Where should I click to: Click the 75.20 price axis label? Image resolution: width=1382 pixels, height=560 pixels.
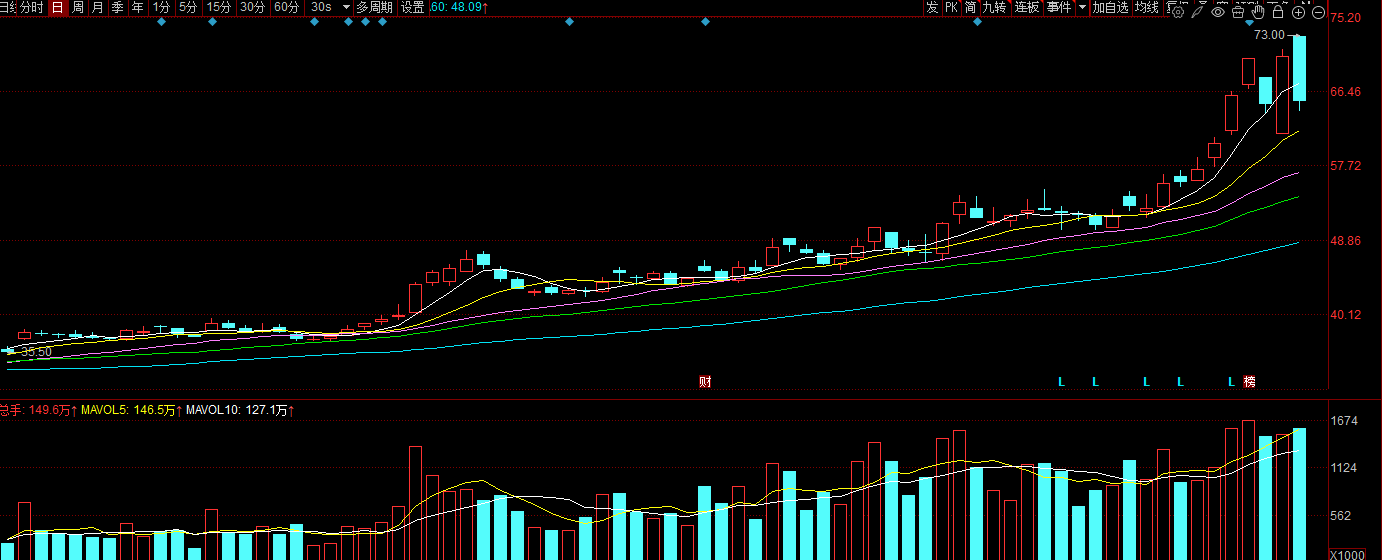[1346, 18]
